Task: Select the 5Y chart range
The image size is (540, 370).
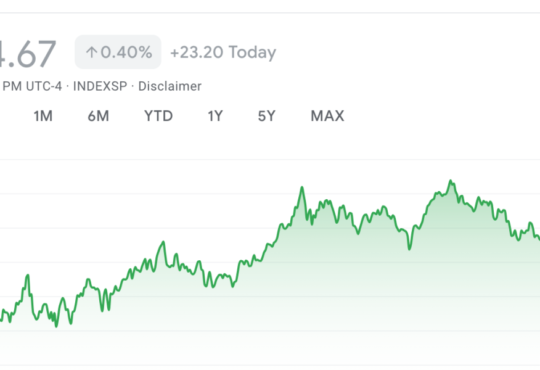Action: click(267, 116)
